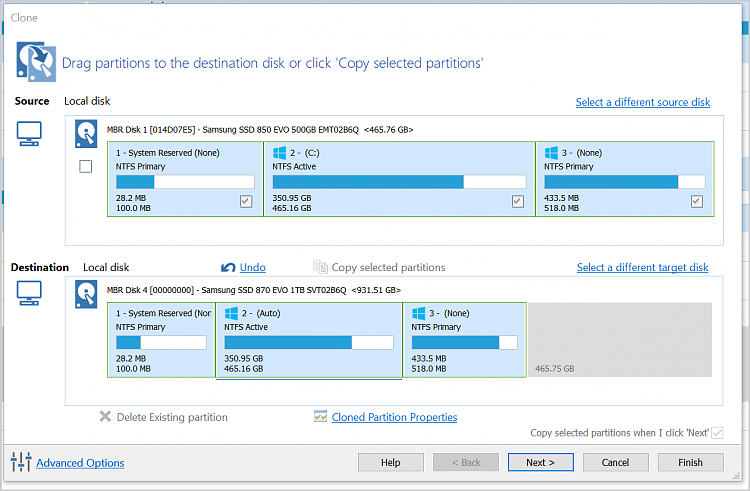This screenshot has width=750, height=491.
Task: Toggle the source Disk 1 select-all checkbox
Action: (86, 166)
